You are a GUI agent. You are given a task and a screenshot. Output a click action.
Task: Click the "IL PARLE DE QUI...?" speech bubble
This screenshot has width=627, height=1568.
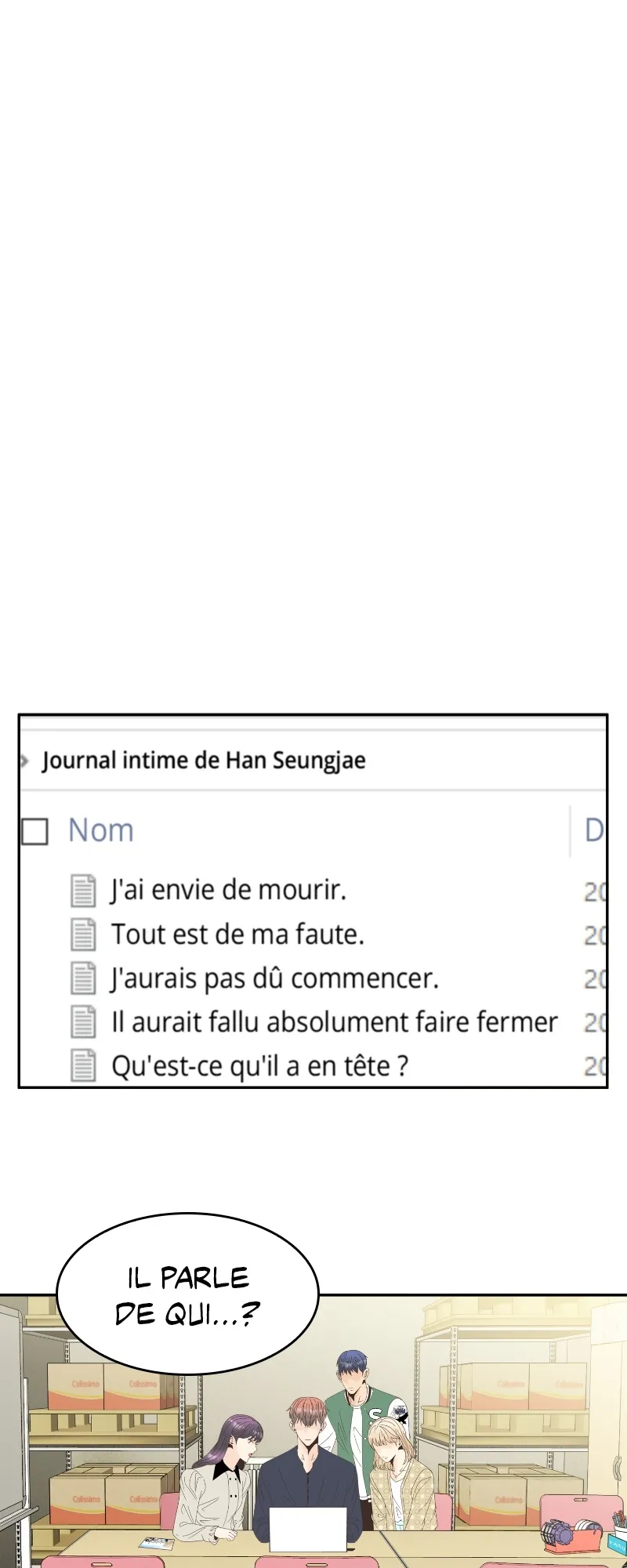187,1294
